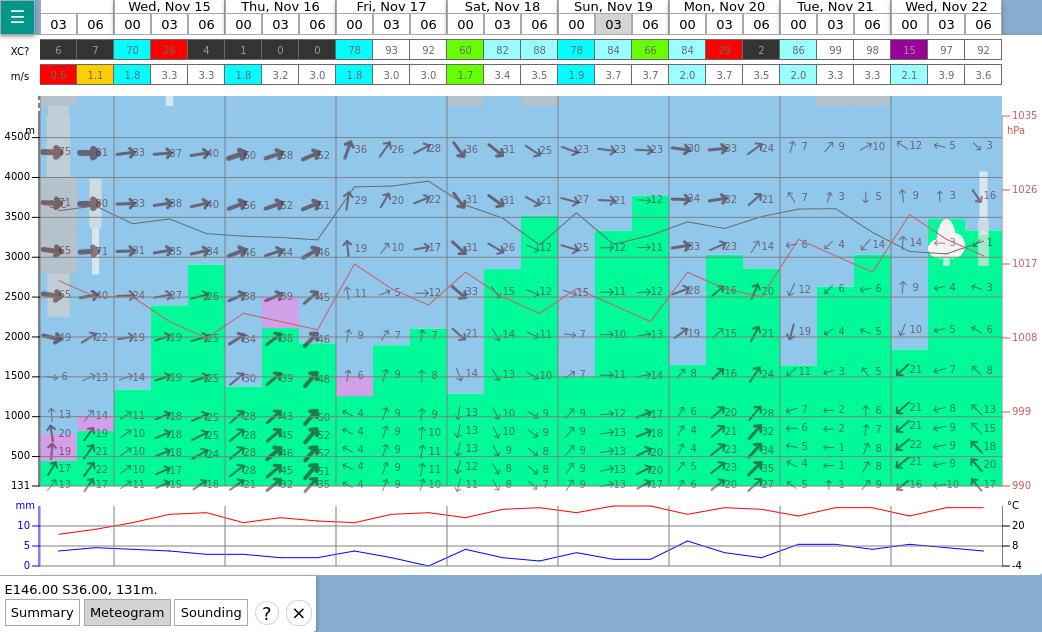1042x632 pixels.
Task: Pick the 06 hour under Tue, Nov 21
Action: point(872,25)
